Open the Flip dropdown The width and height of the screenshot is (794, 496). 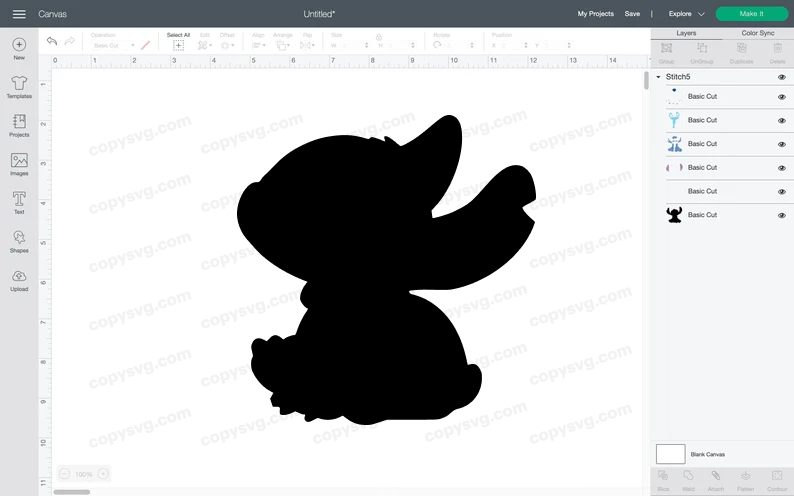point(307,46)
